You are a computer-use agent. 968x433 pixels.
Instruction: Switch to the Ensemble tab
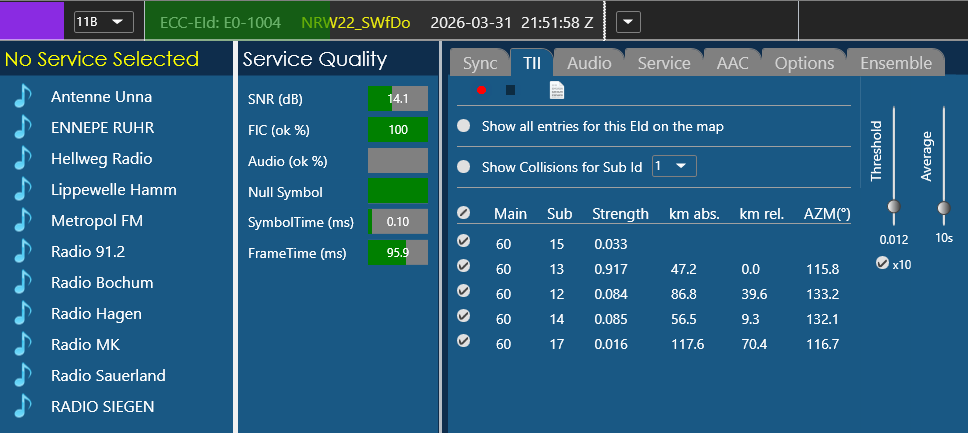coord(896,63)
